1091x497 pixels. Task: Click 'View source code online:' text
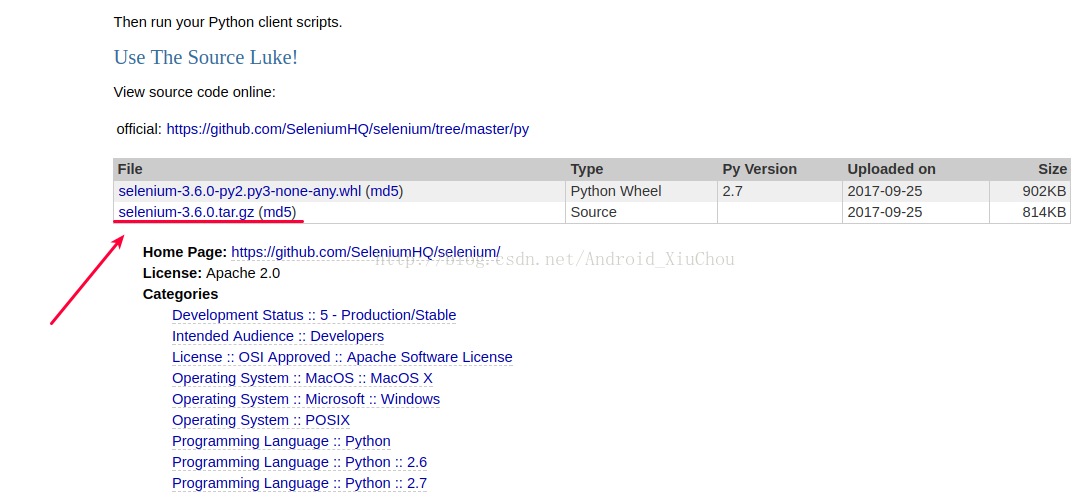(x=195, y=92)
